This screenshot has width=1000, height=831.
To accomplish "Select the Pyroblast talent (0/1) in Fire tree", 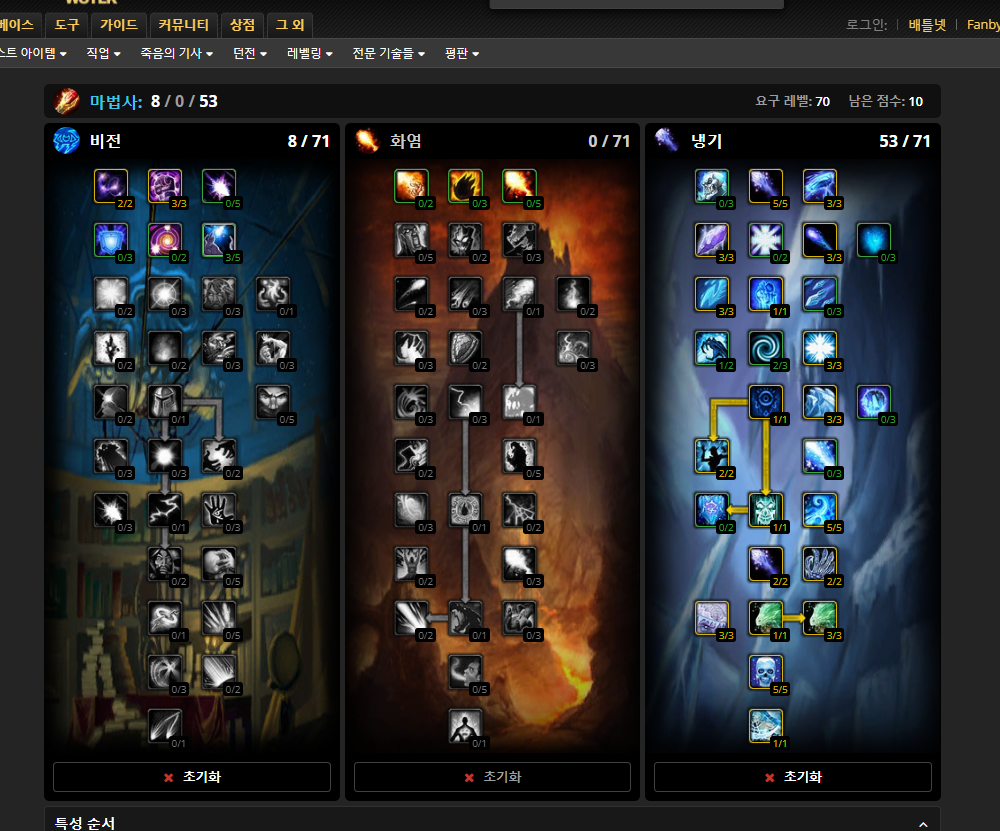I will click(519, 294).
